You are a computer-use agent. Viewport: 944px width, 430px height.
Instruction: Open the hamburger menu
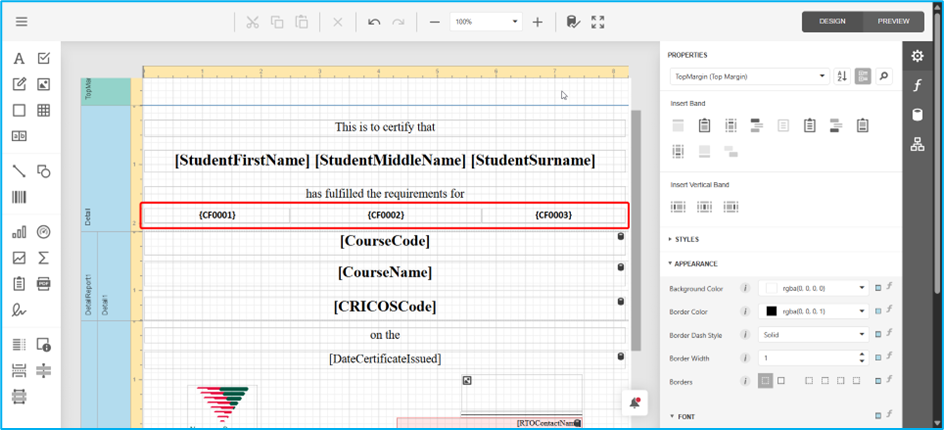coord(21,22)
